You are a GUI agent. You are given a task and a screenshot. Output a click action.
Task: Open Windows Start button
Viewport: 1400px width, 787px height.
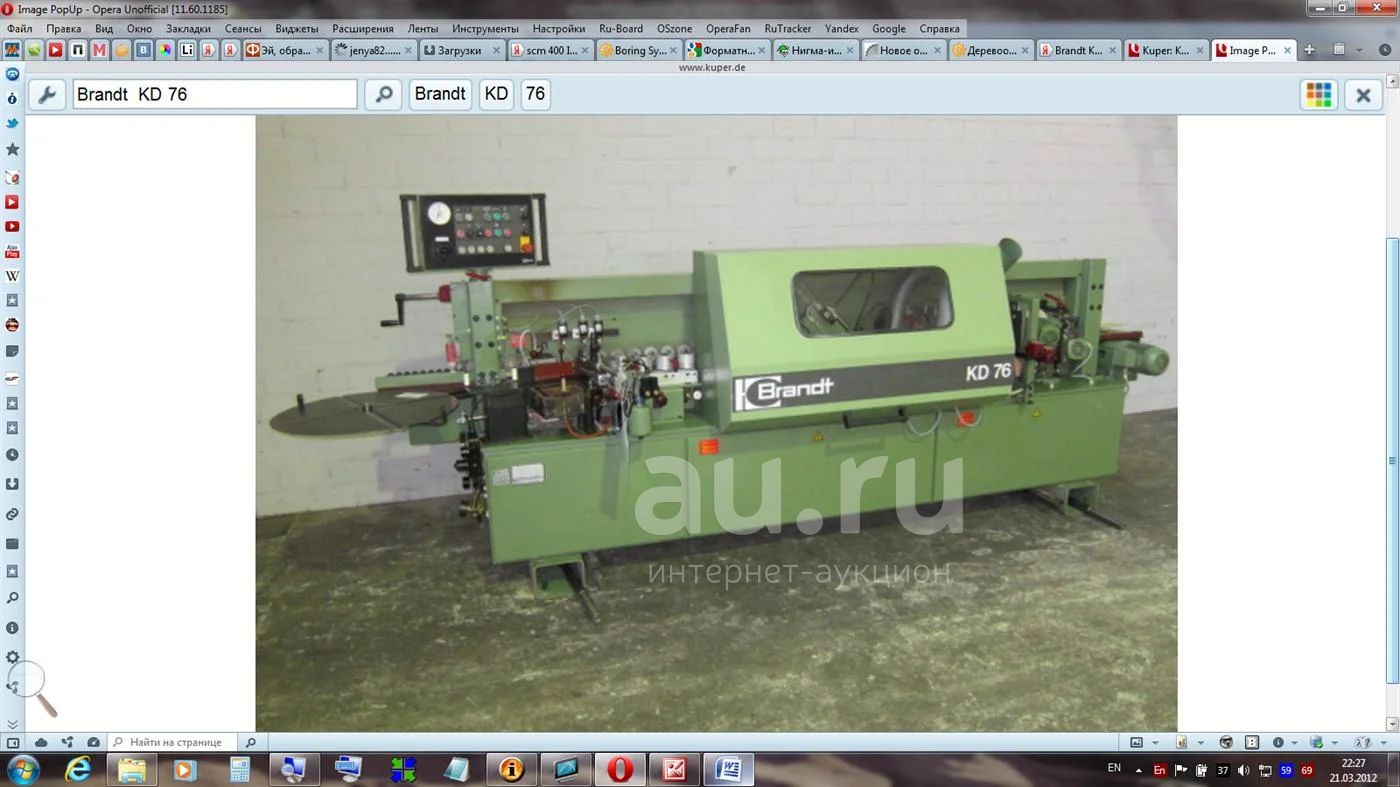(x=22, y=770)
